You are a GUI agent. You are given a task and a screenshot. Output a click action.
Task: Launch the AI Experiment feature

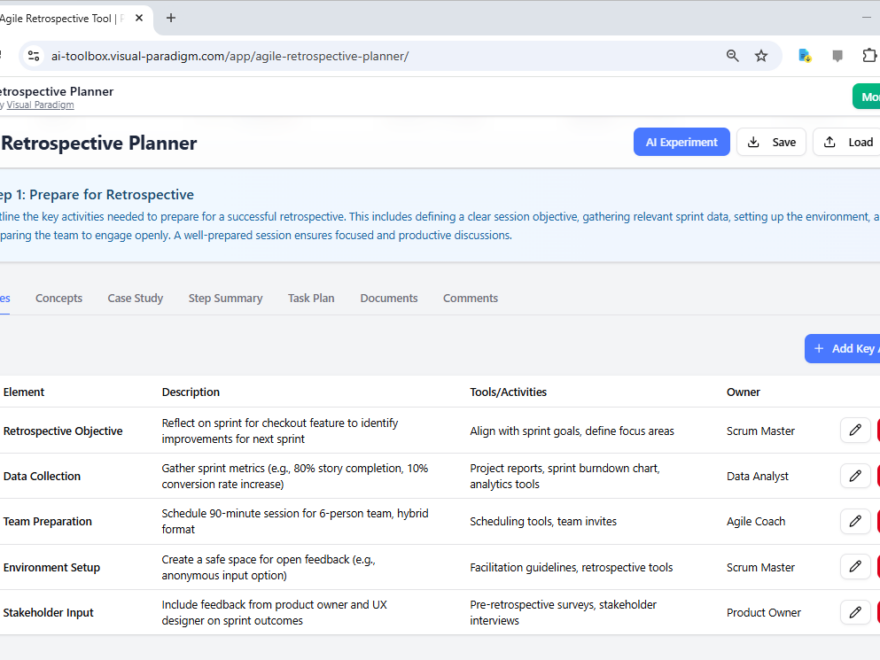[x=681, y=141]
